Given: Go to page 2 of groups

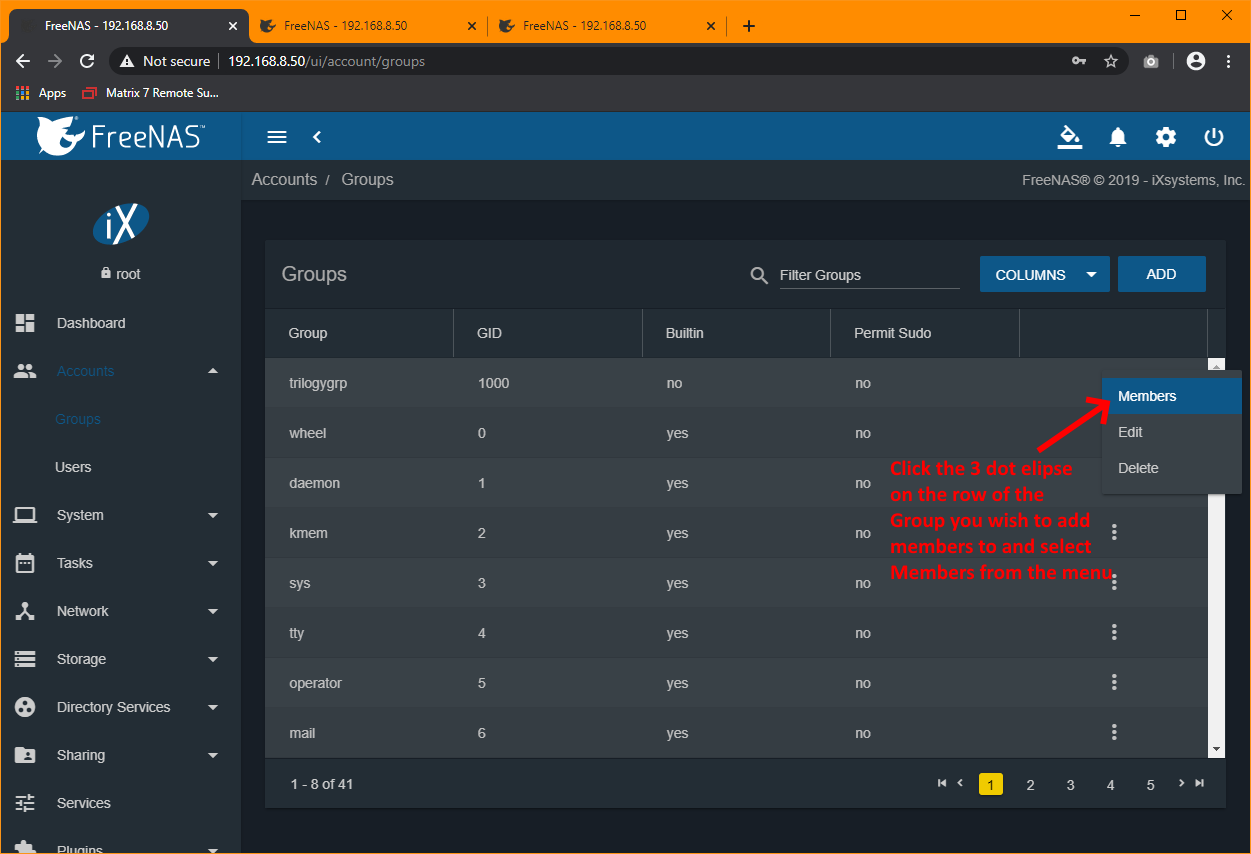Looking at the screenshot, I should tap(1030, 785).
